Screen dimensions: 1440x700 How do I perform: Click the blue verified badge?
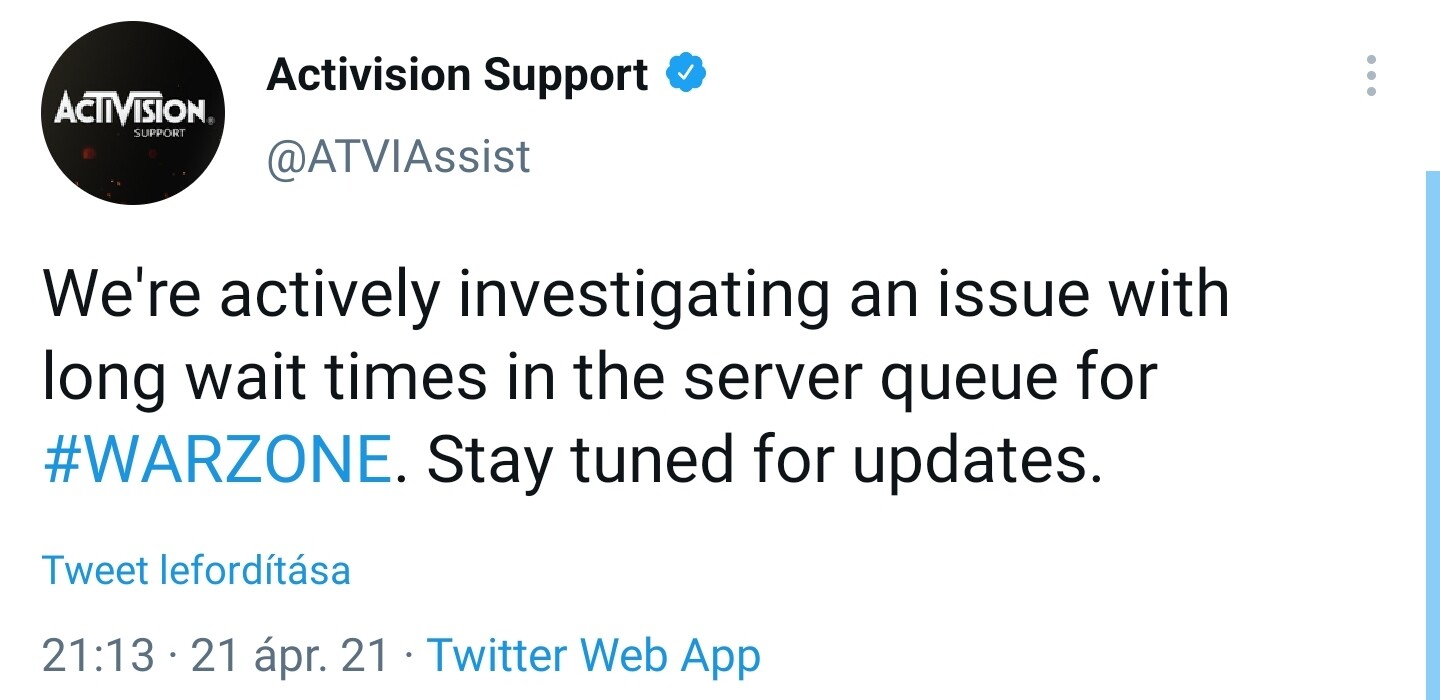click(687, 74)
